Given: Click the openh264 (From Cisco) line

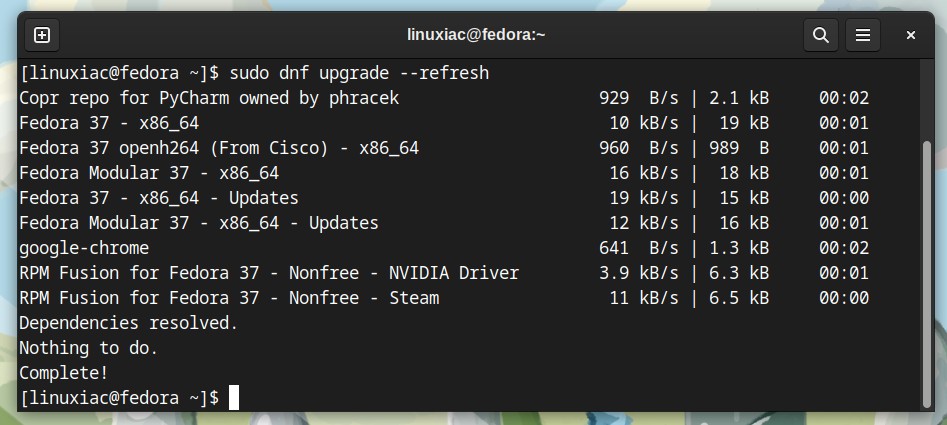Looking at the screenshot, I should [444, 148].
